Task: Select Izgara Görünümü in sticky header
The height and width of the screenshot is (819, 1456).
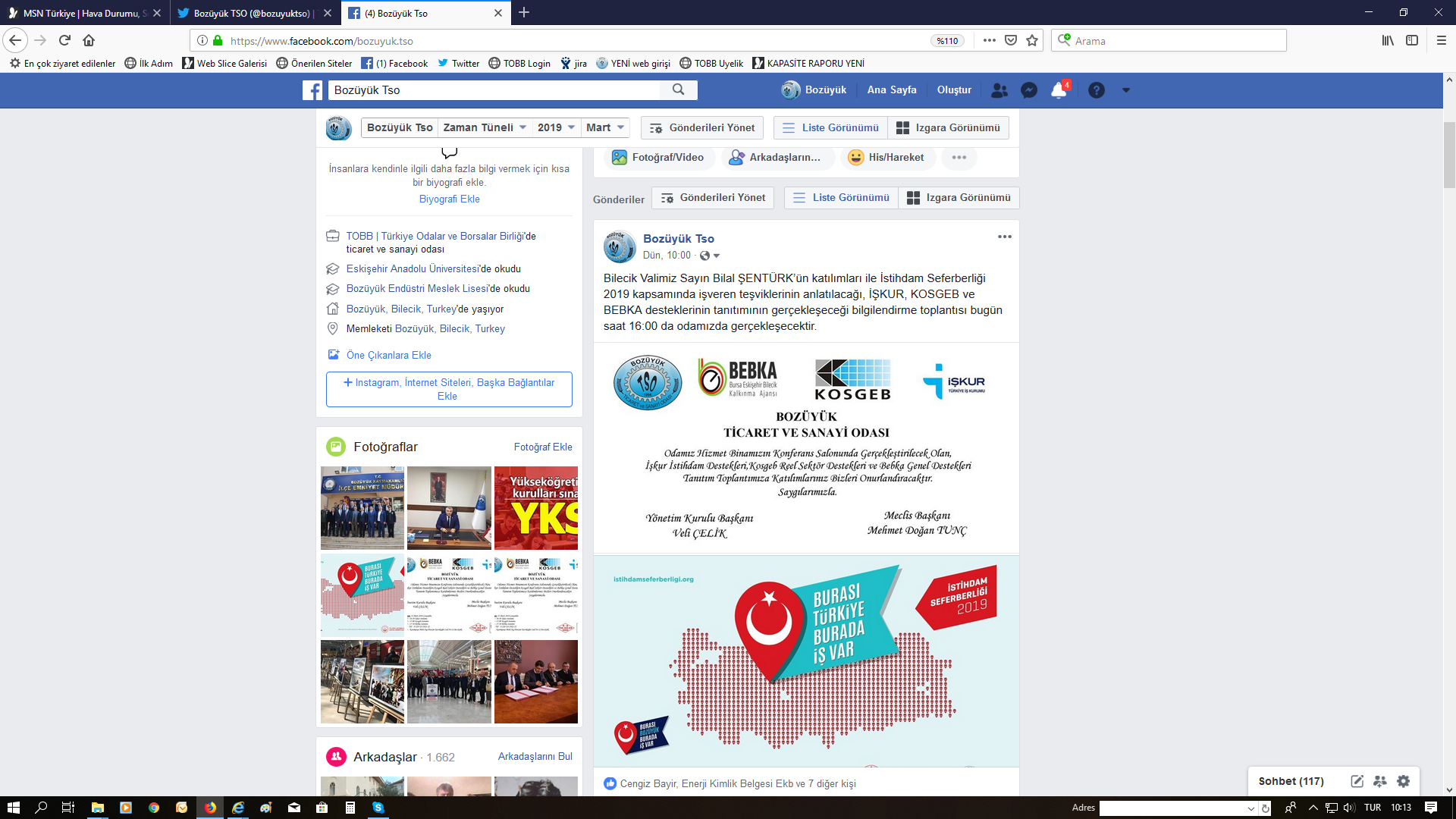Action: (948, 127)
